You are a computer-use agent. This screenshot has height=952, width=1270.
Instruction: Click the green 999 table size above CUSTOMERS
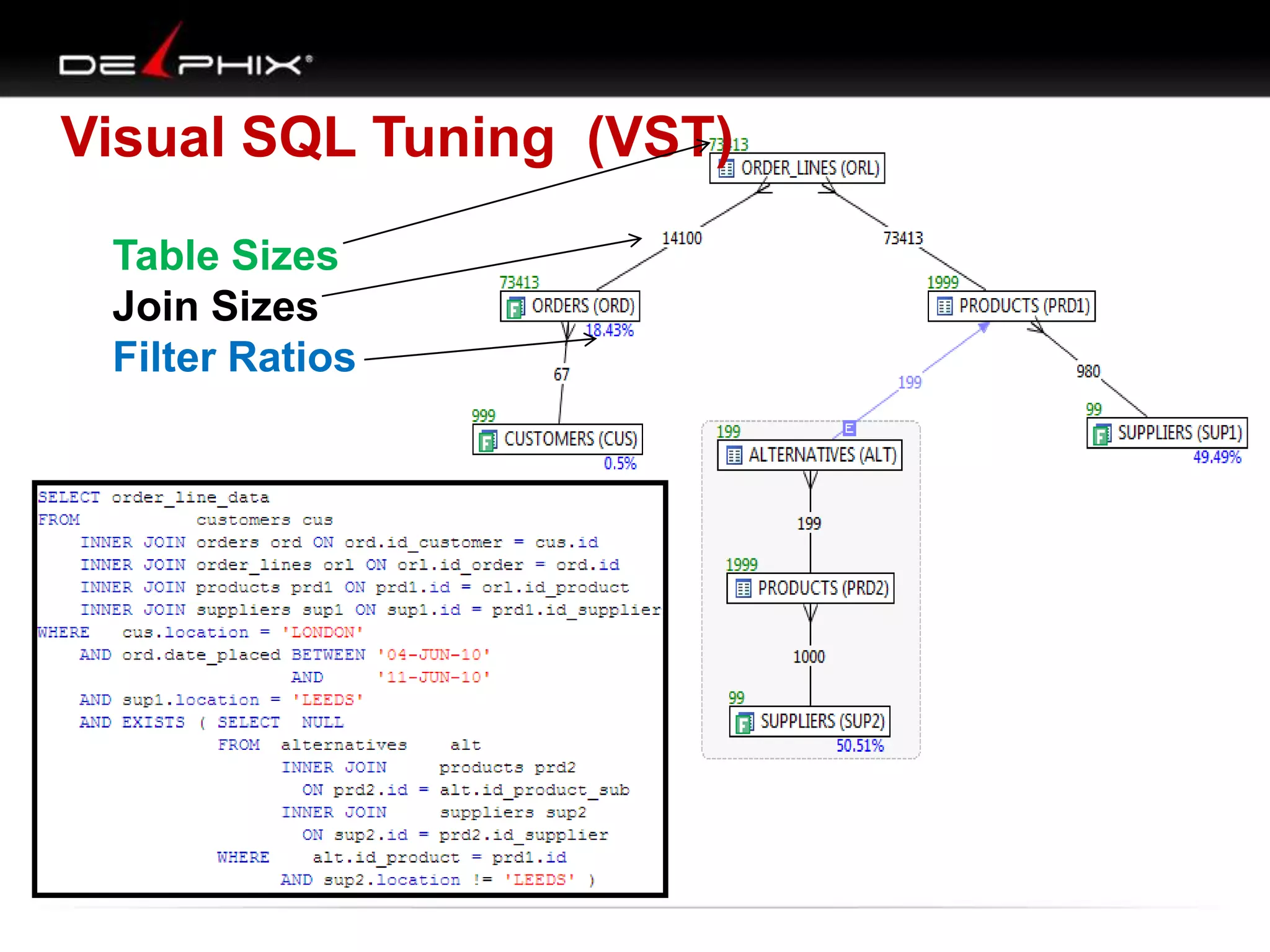[x=484, y=416]
